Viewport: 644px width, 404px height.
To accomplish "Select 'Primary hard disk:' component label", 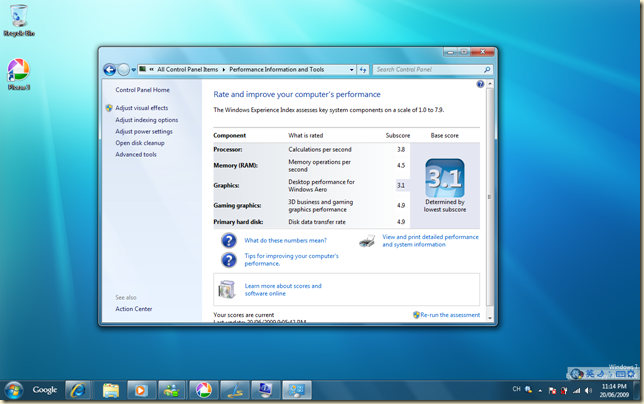I will (238, 222).
